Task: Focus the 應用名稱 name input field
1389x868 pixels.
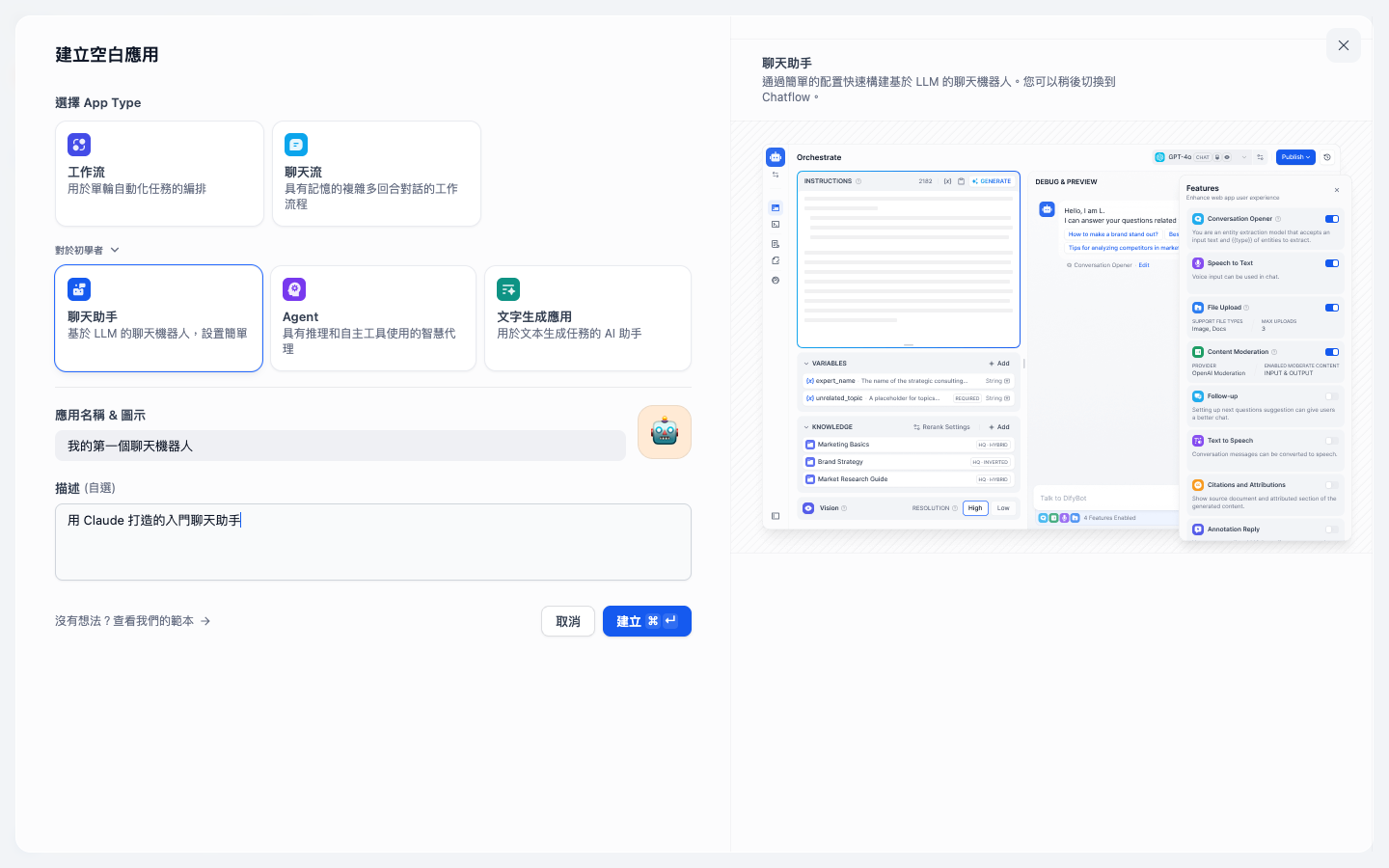Action: tap(340, 446)
